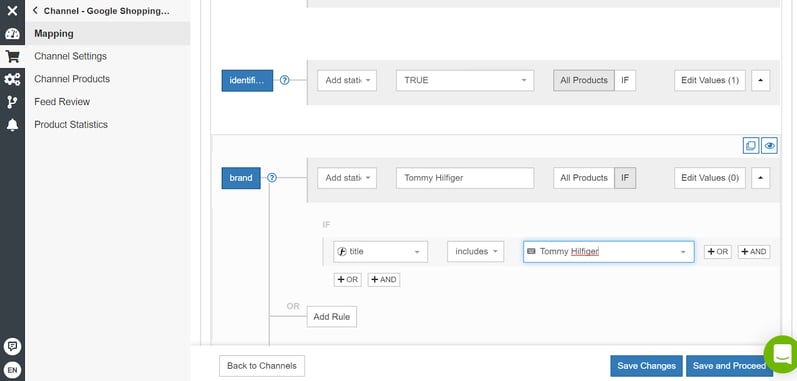Viewport: 797px width, 381px height.
Task: Click the Save Changes button
Action: click(x=646, y=366)
